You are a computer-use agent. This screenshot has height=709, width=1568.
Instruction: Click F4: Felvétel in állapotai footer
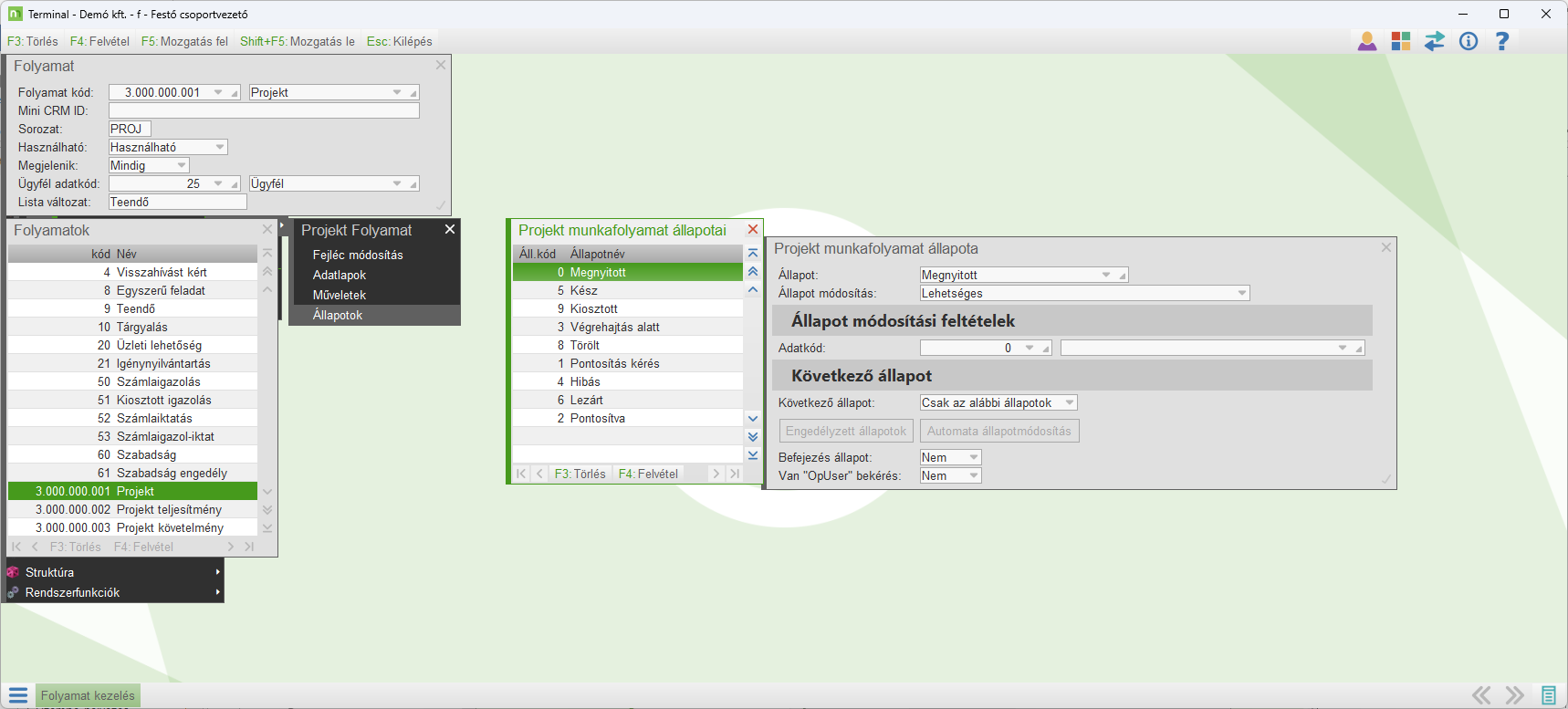(x=648, y=474)
